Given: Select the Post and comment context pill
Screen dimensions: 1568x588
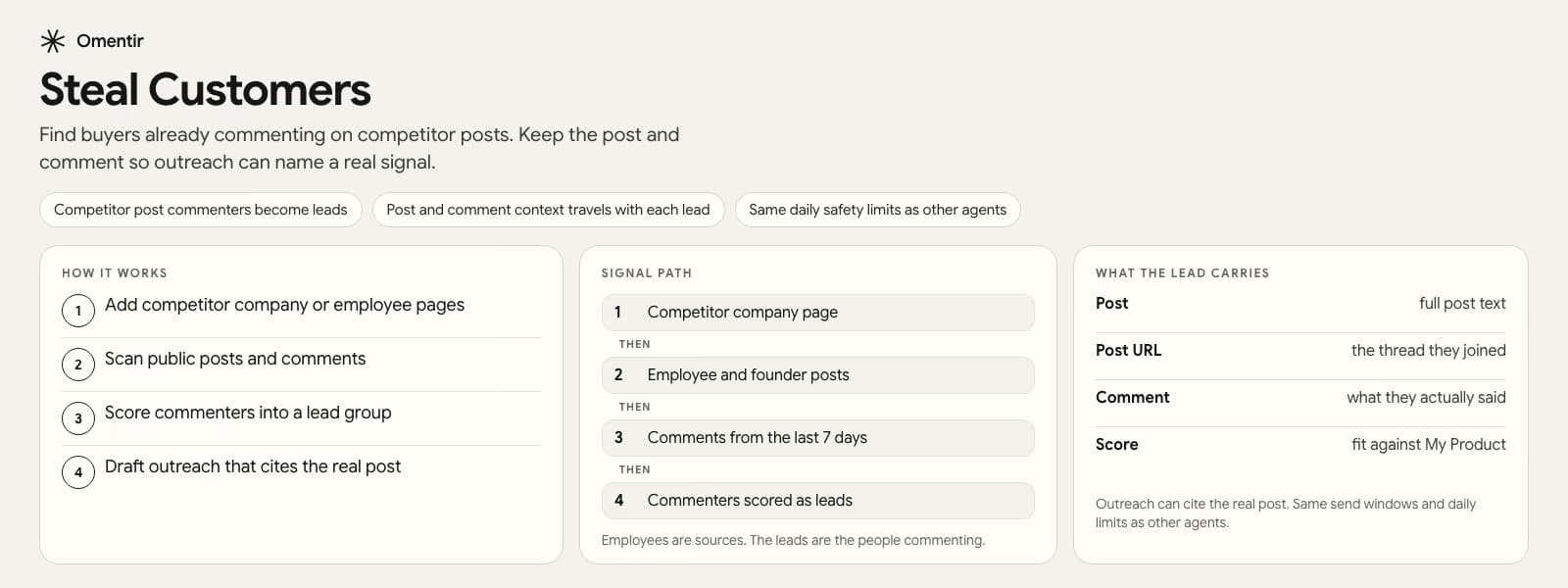Looking at the screenshot, I should point(548,210).
